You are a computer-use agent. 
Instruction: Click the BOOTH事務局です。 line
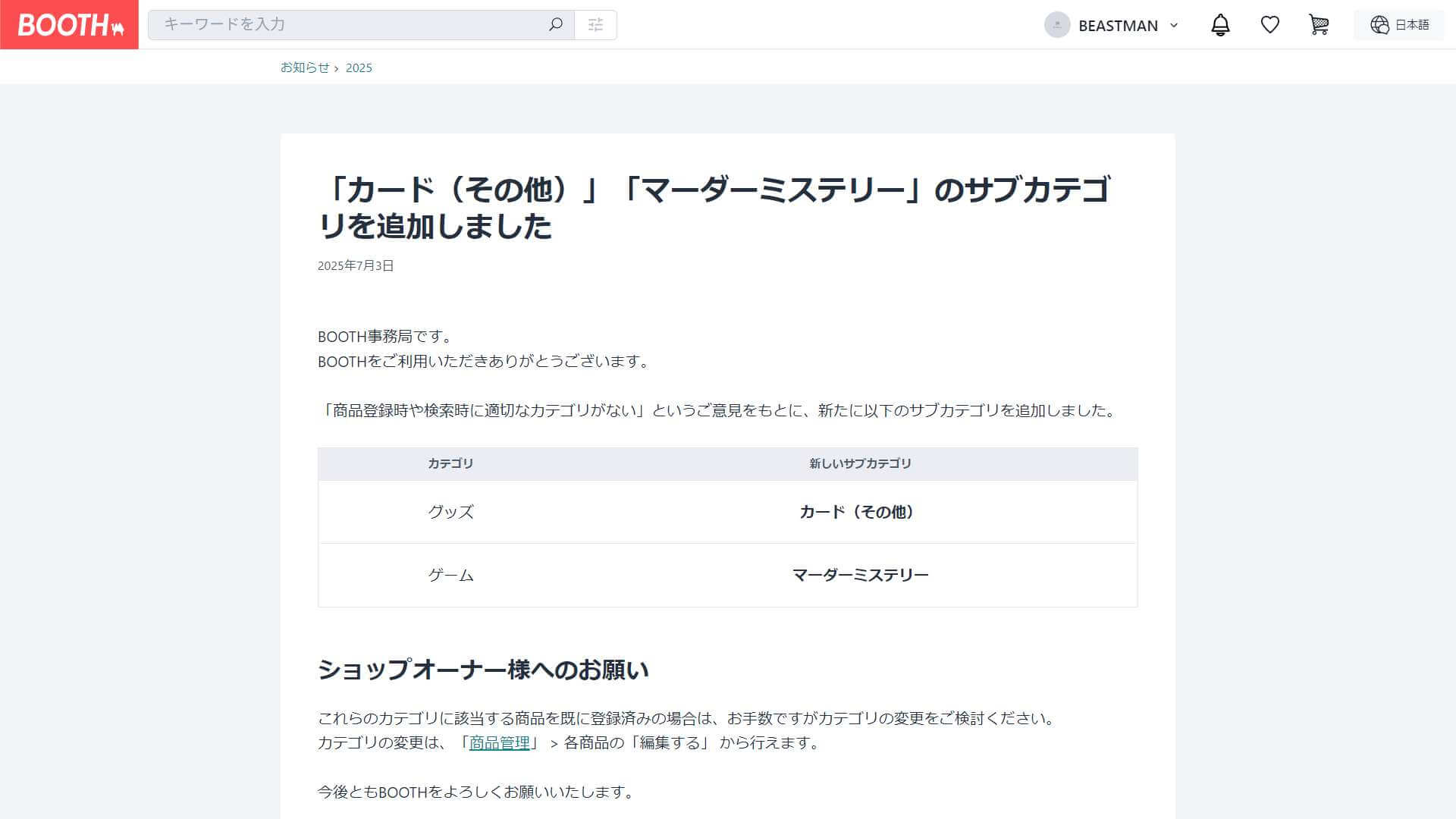[385, 337]
